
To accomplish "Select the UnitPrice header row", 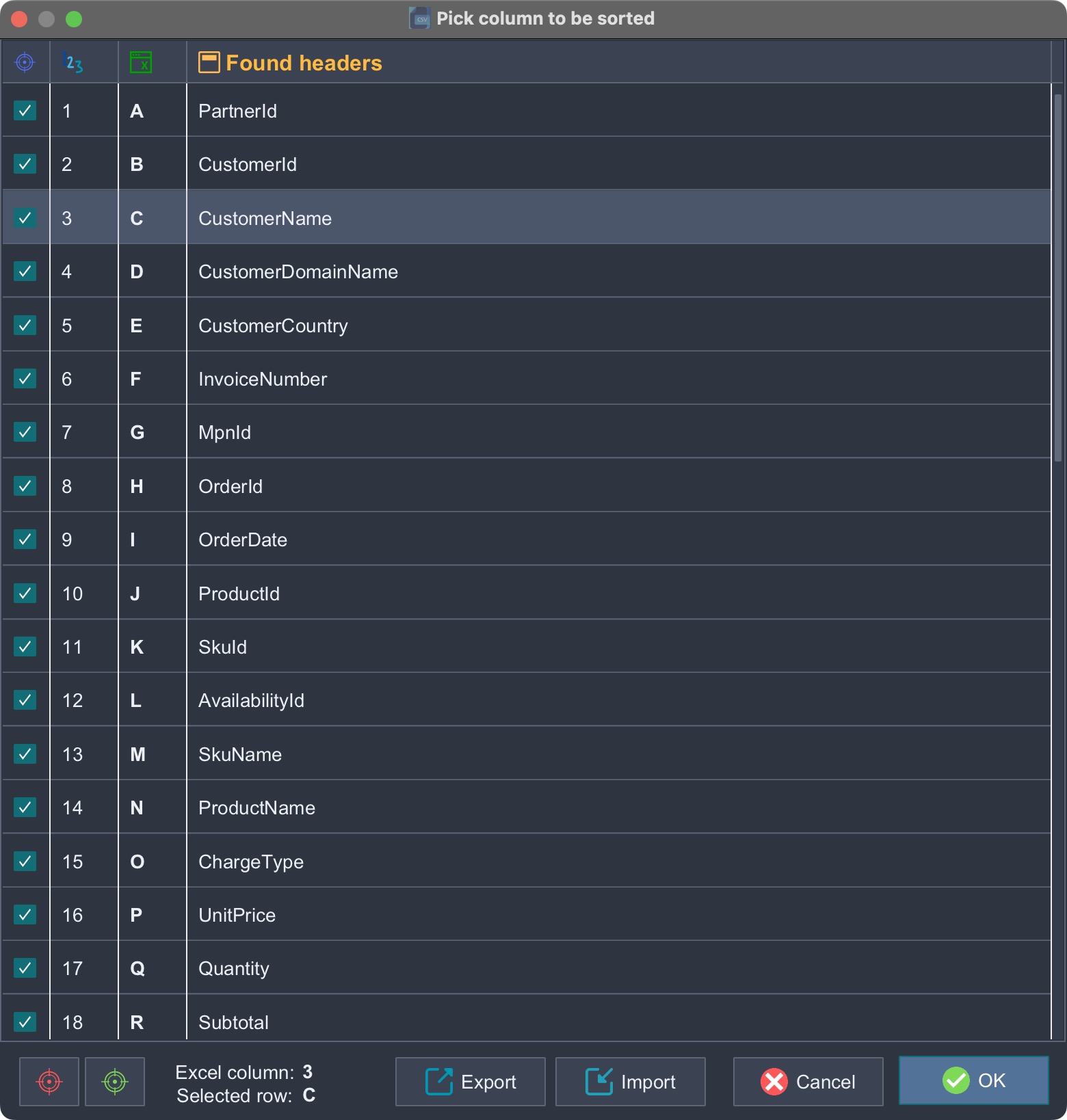I will 527,915.
